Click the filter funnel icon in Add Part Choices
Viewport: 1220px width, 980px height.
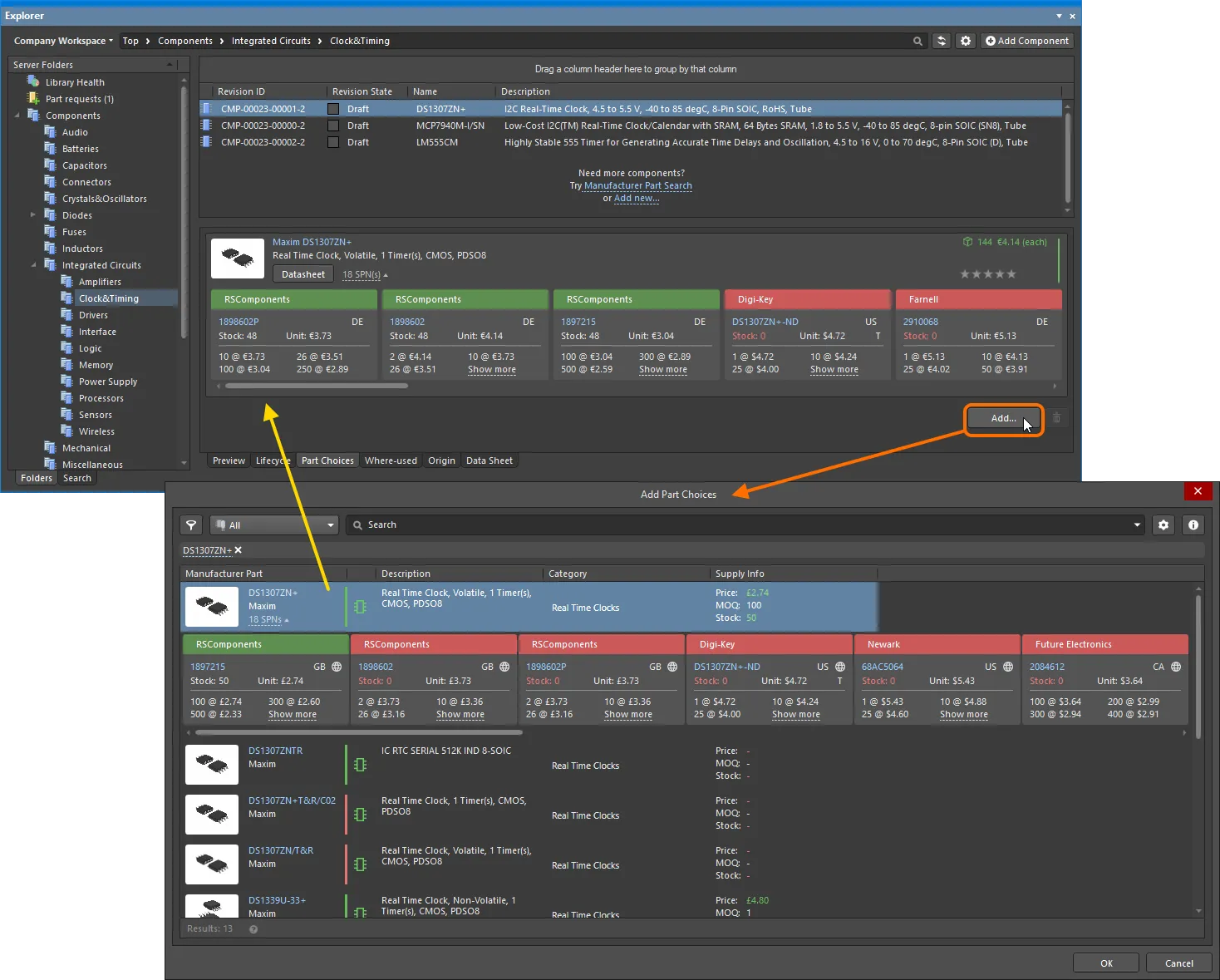point(191,524)
